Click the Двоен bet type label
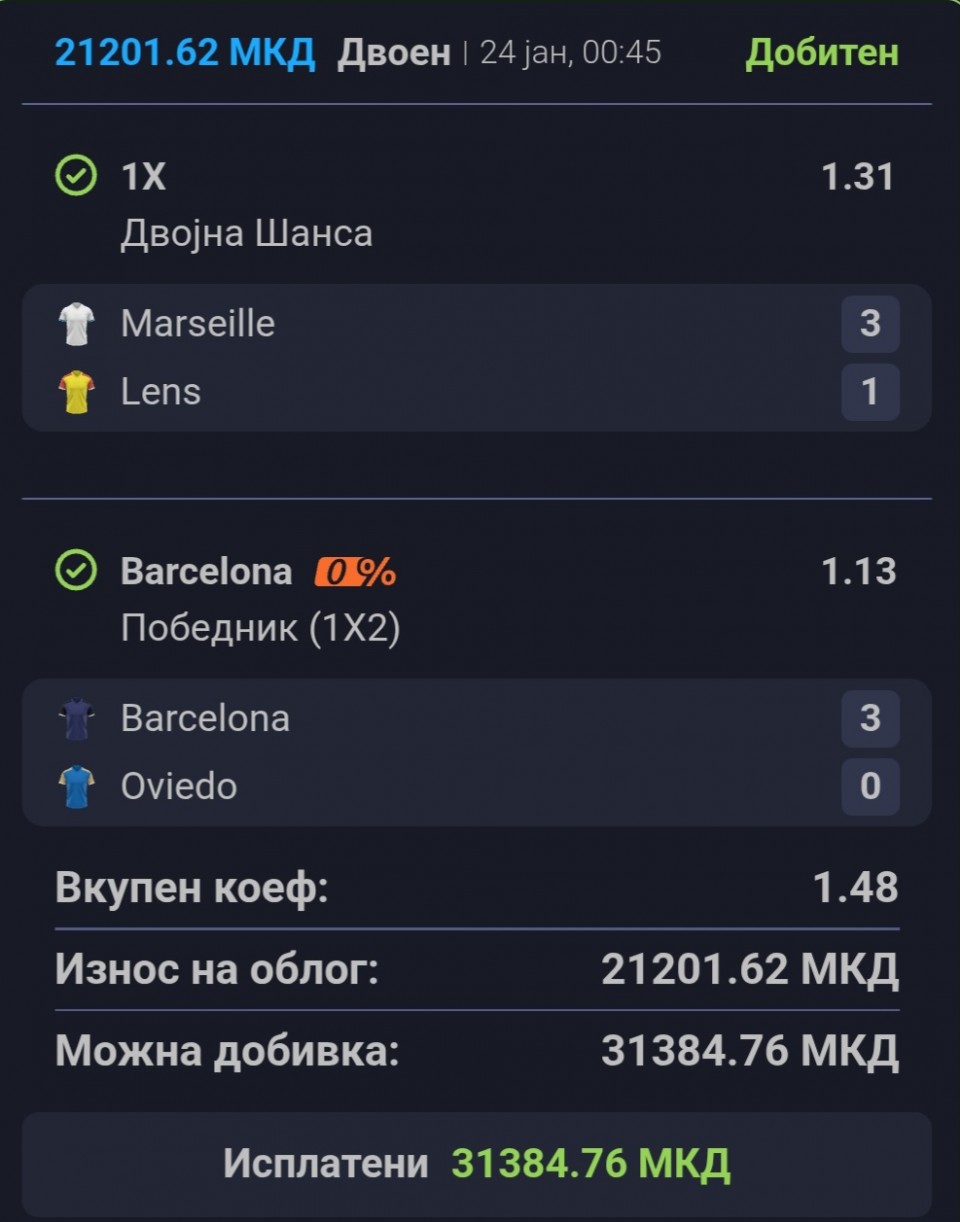Image resolution: width=960 pixels, height=1222 pixels. (394, 53)
